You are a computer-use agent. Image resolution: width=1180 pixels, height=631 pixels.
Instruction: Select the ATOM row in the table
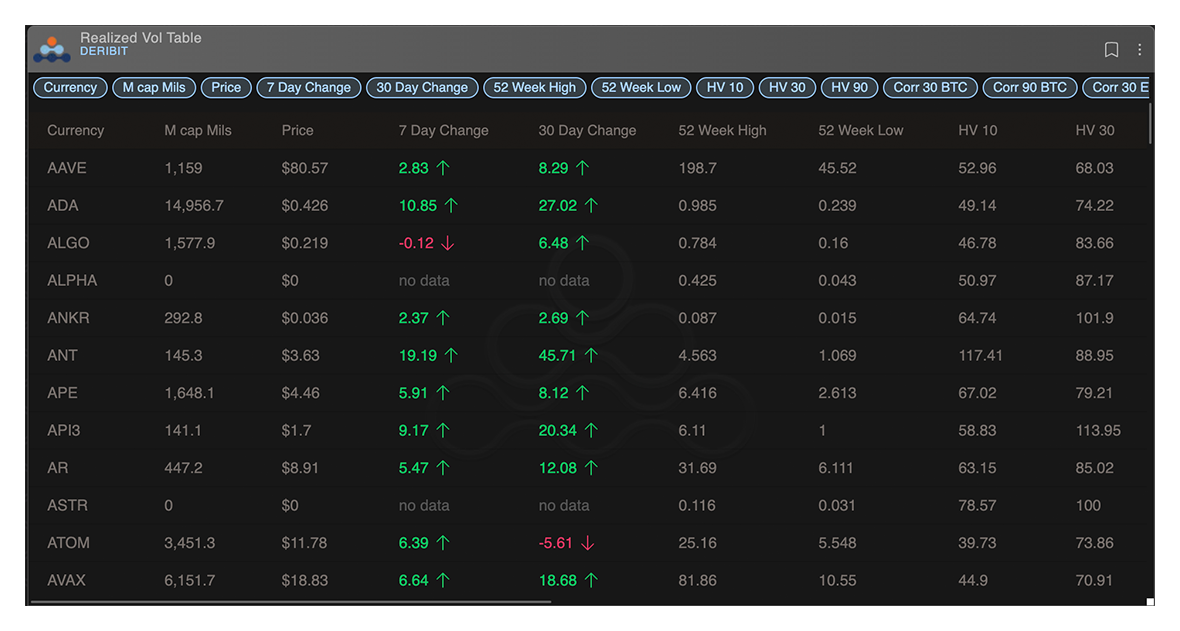[x=300, y=543]
